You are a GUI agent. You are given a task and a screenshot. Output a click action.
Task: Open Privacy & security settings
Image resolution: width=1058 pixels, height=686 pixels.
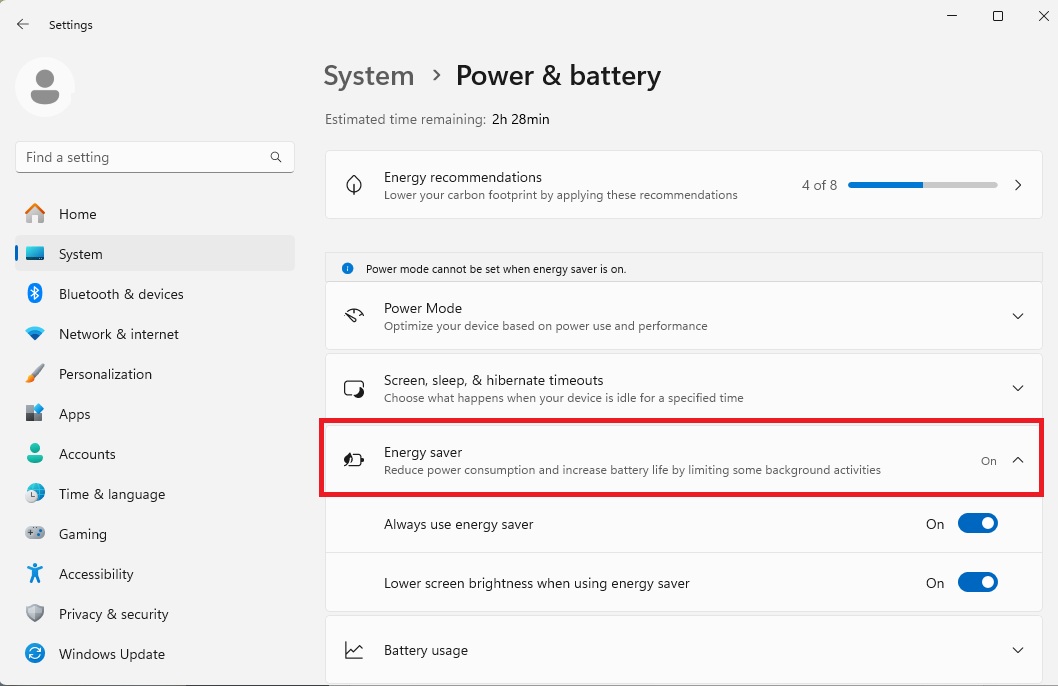click(155, 614)
